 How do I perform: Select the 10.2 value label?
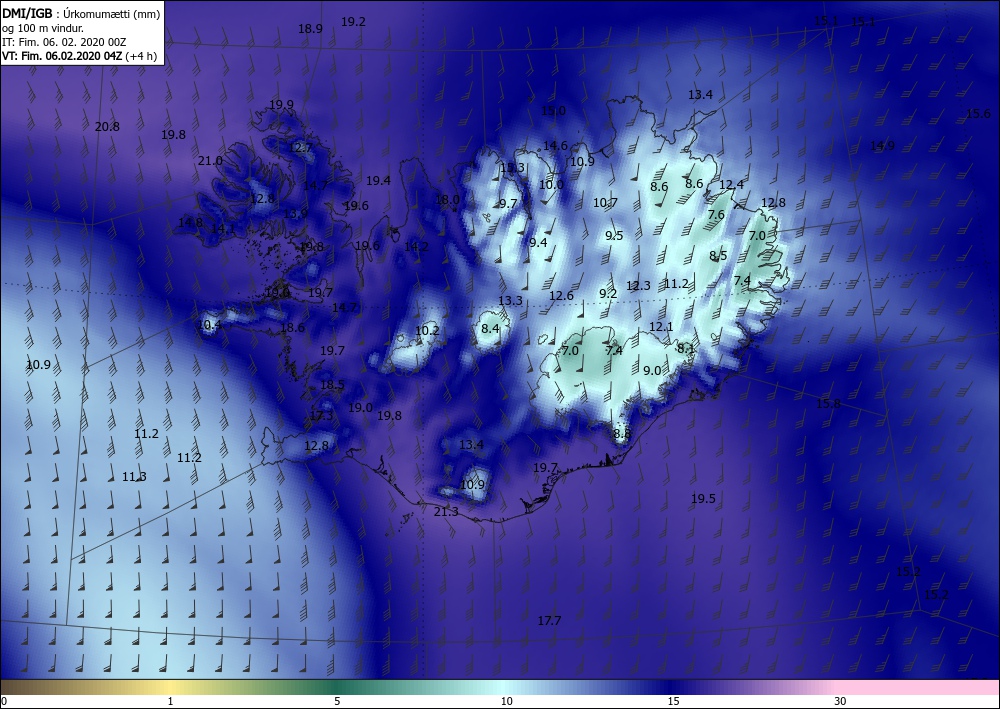click(427, 330)
